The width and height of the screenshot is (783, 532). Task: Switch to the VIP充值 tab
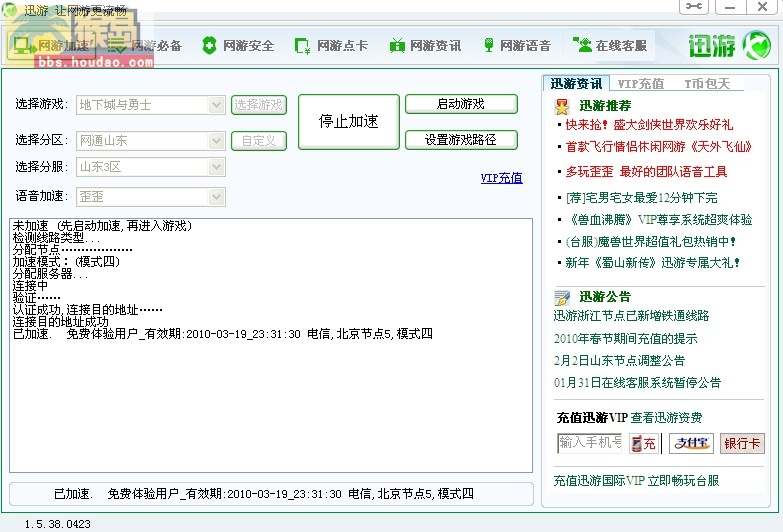pos(641,83)
